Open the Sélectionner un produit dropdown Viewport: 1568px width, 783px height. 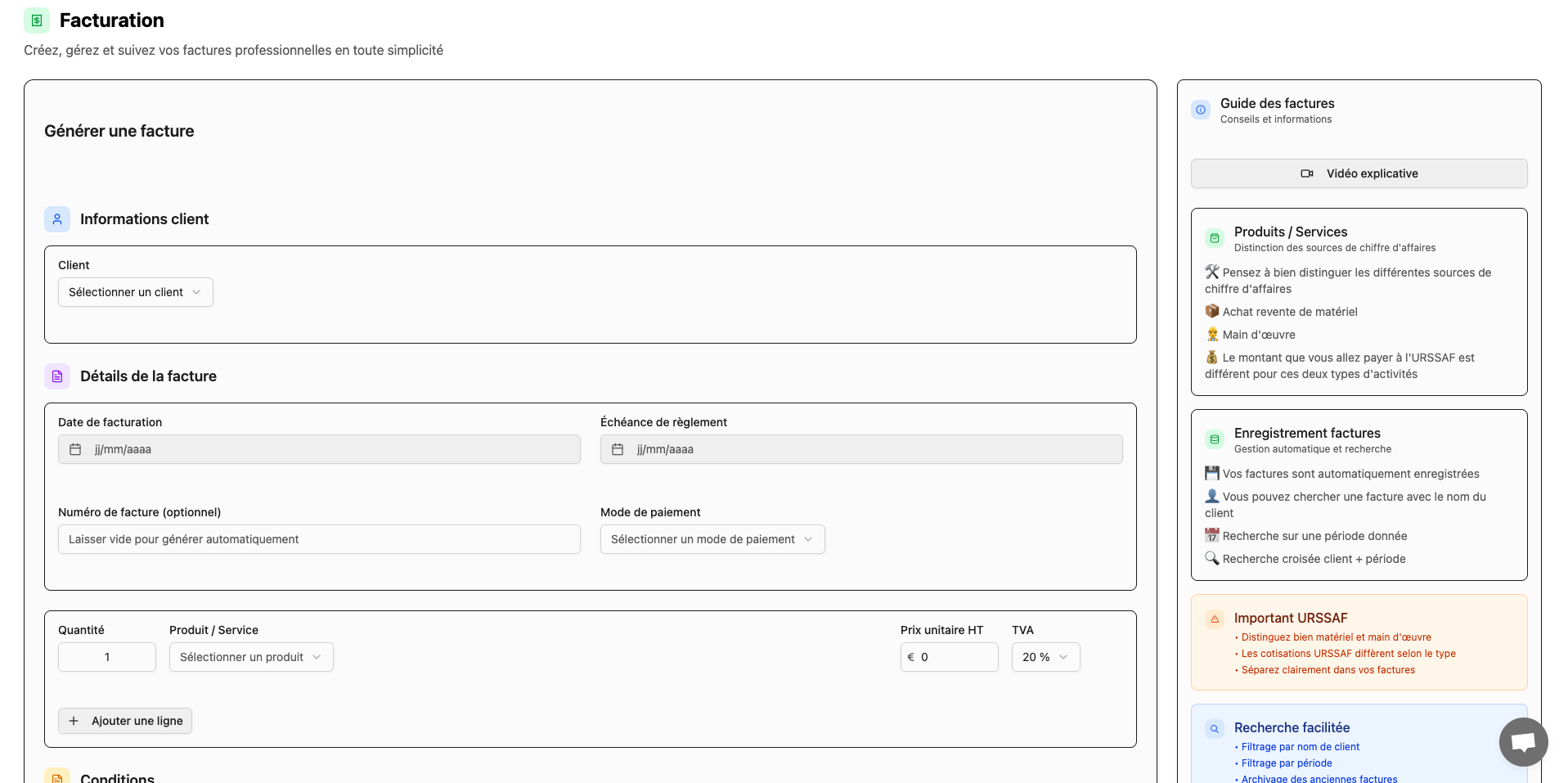[x=251, y=657]
